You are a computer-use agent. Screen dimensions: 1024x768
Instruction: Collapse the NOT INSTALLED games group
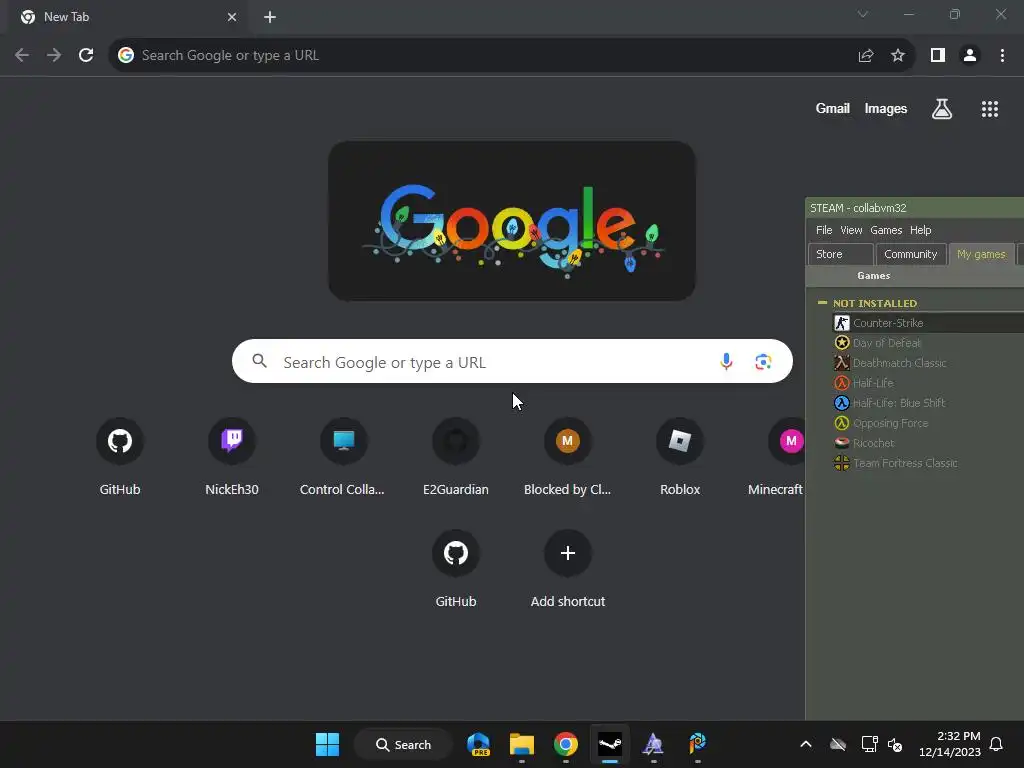822,303
